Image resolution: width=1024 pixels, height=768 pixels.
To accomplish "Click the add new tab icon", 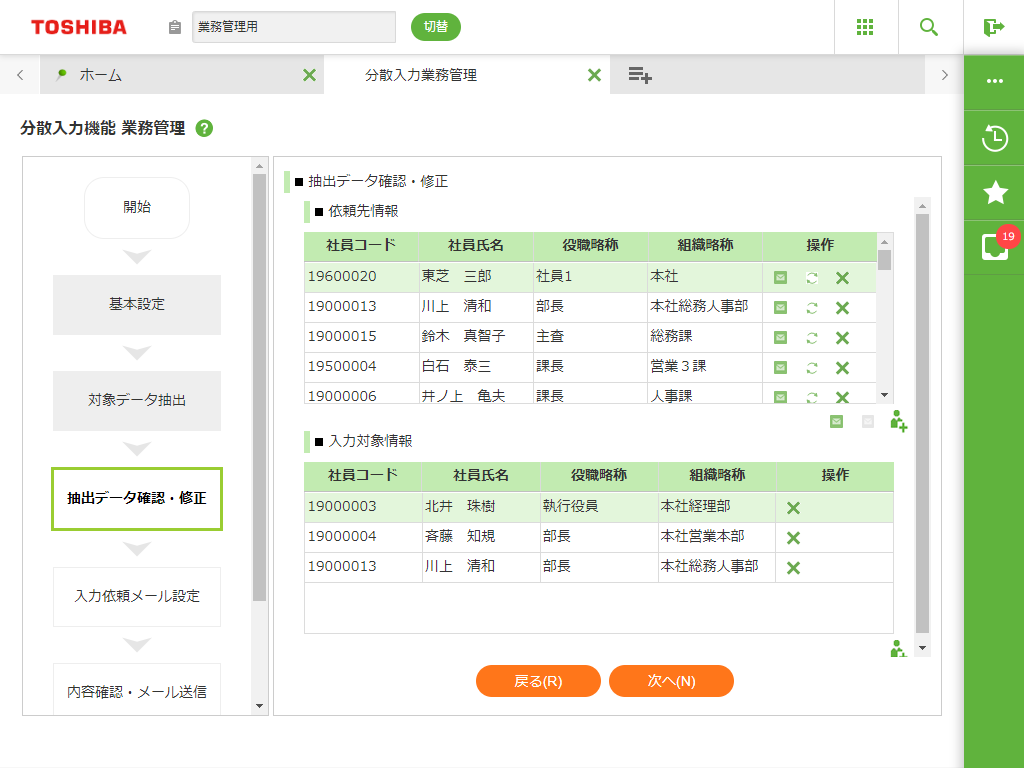I will pos(640,75).
